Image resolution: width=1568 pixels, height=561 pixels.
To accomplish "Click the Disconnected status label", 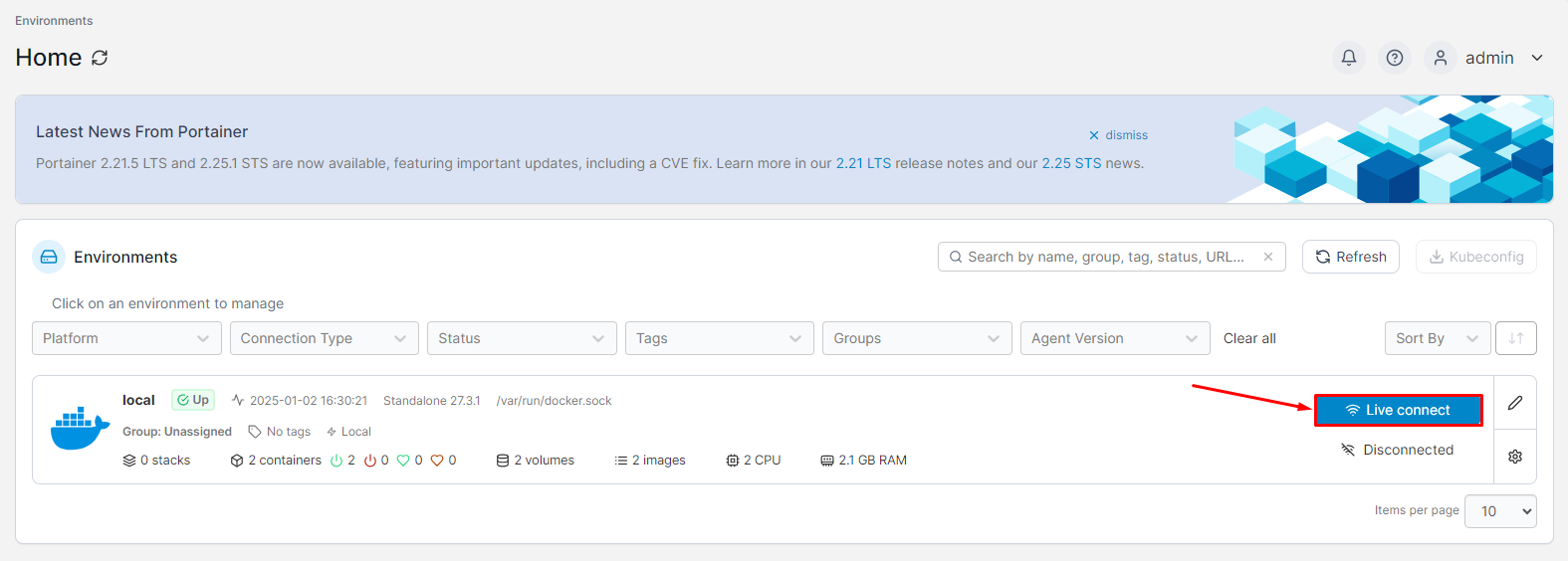I will click(1398, 450).
